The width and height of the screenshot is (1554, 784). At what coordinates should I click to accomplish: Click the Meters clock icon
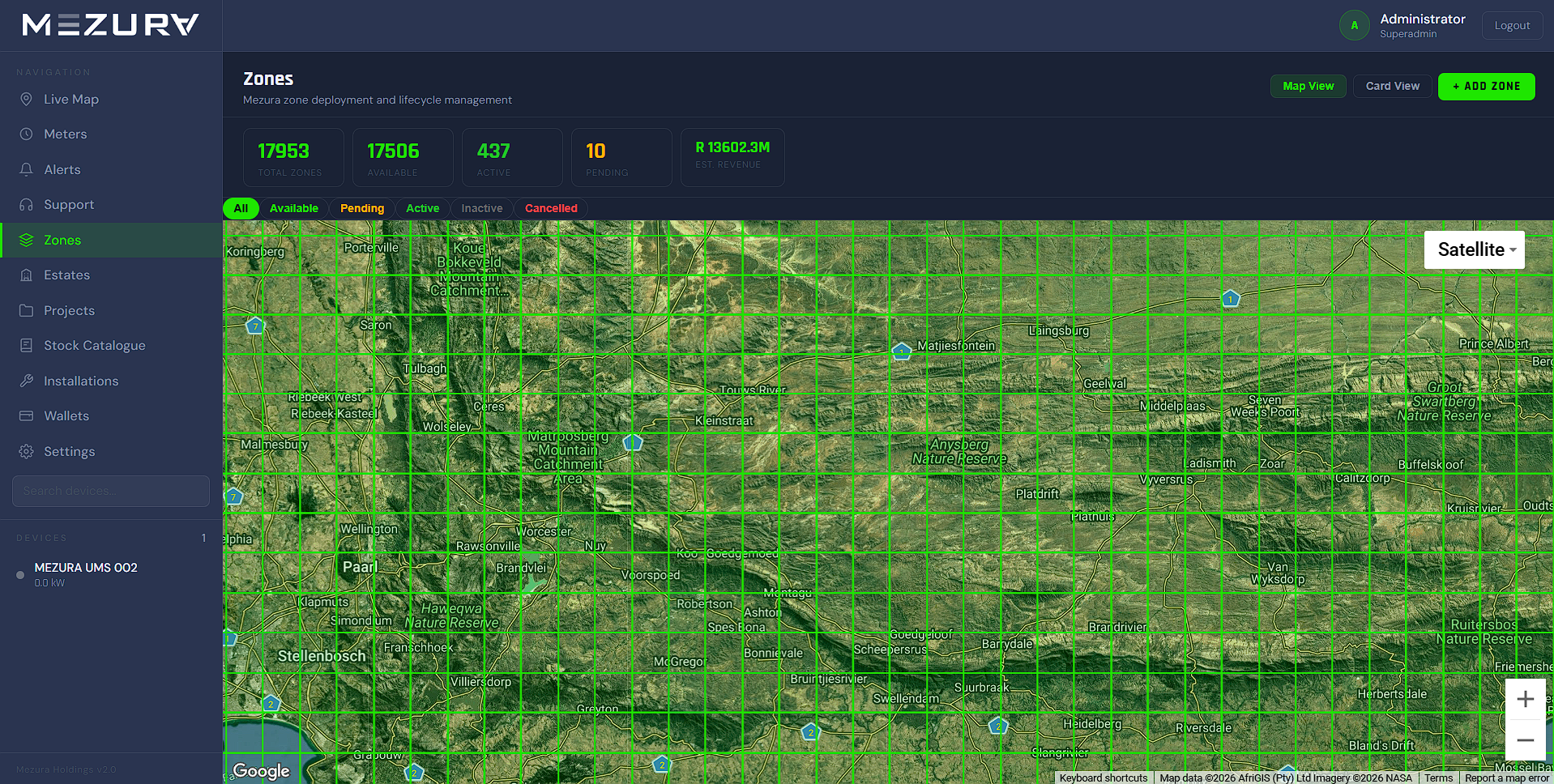pyautogui.click(x=26, y=134)
